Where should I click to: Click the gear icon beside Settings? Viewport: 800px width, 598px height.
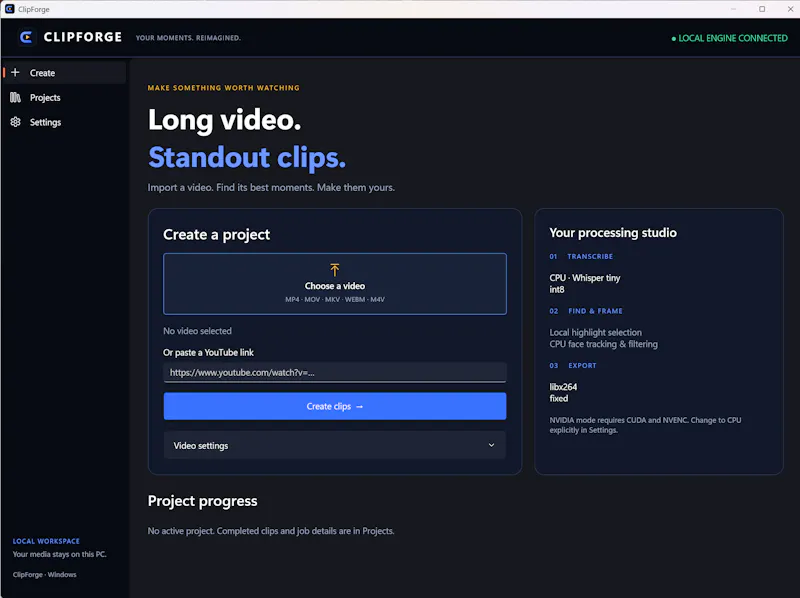(15, 122)
